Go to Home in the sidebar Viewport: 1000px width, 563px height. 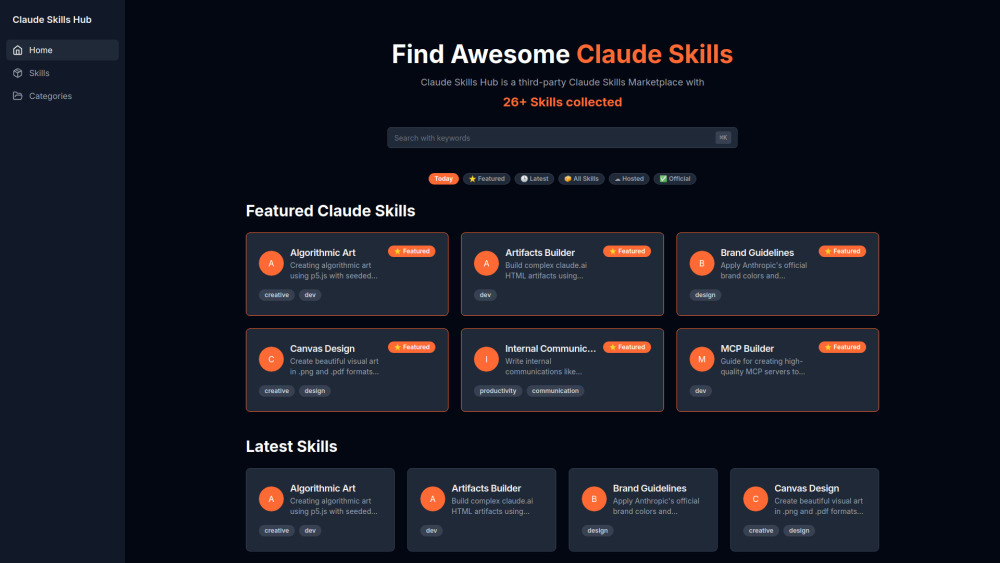[x=62, y=50]
